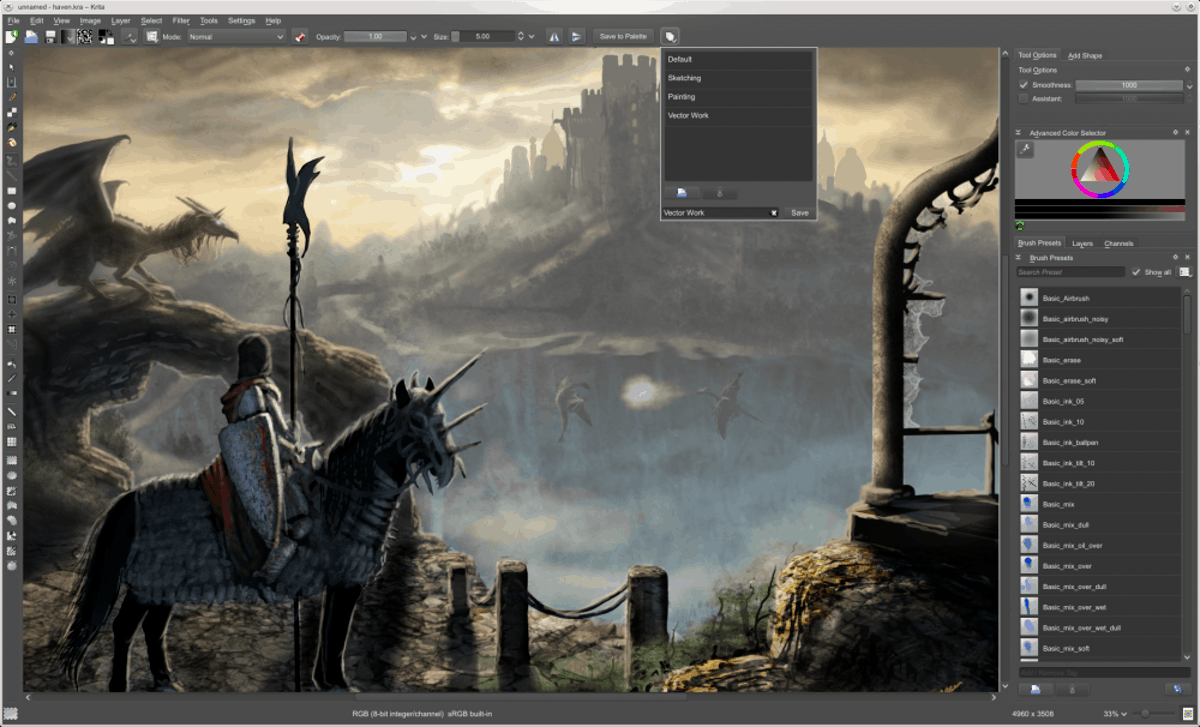Open preset view mode dropdown button

click(1185, 272)
